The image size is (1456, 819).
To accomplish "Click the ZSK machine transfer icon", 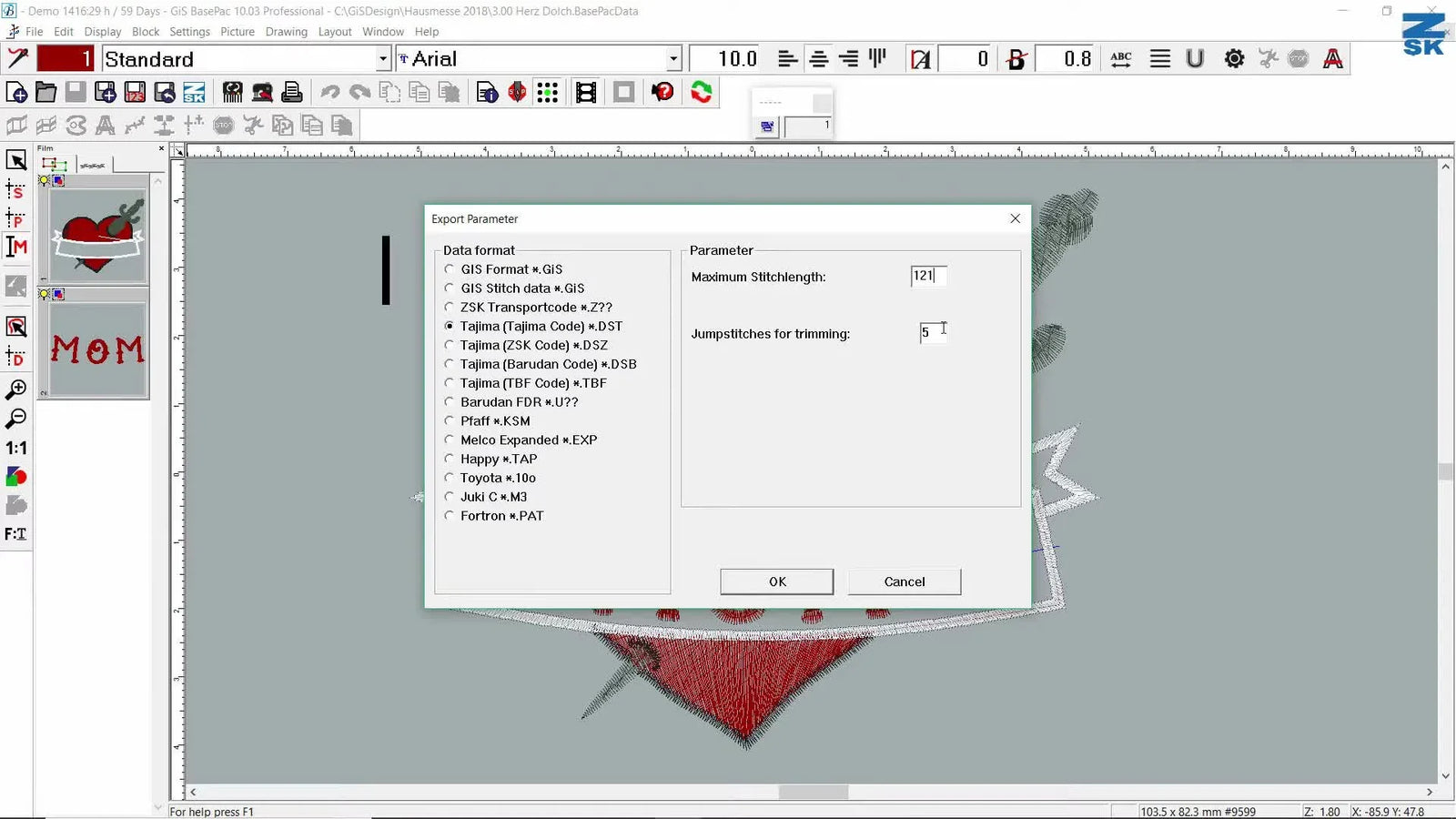I will coord(194,92).
